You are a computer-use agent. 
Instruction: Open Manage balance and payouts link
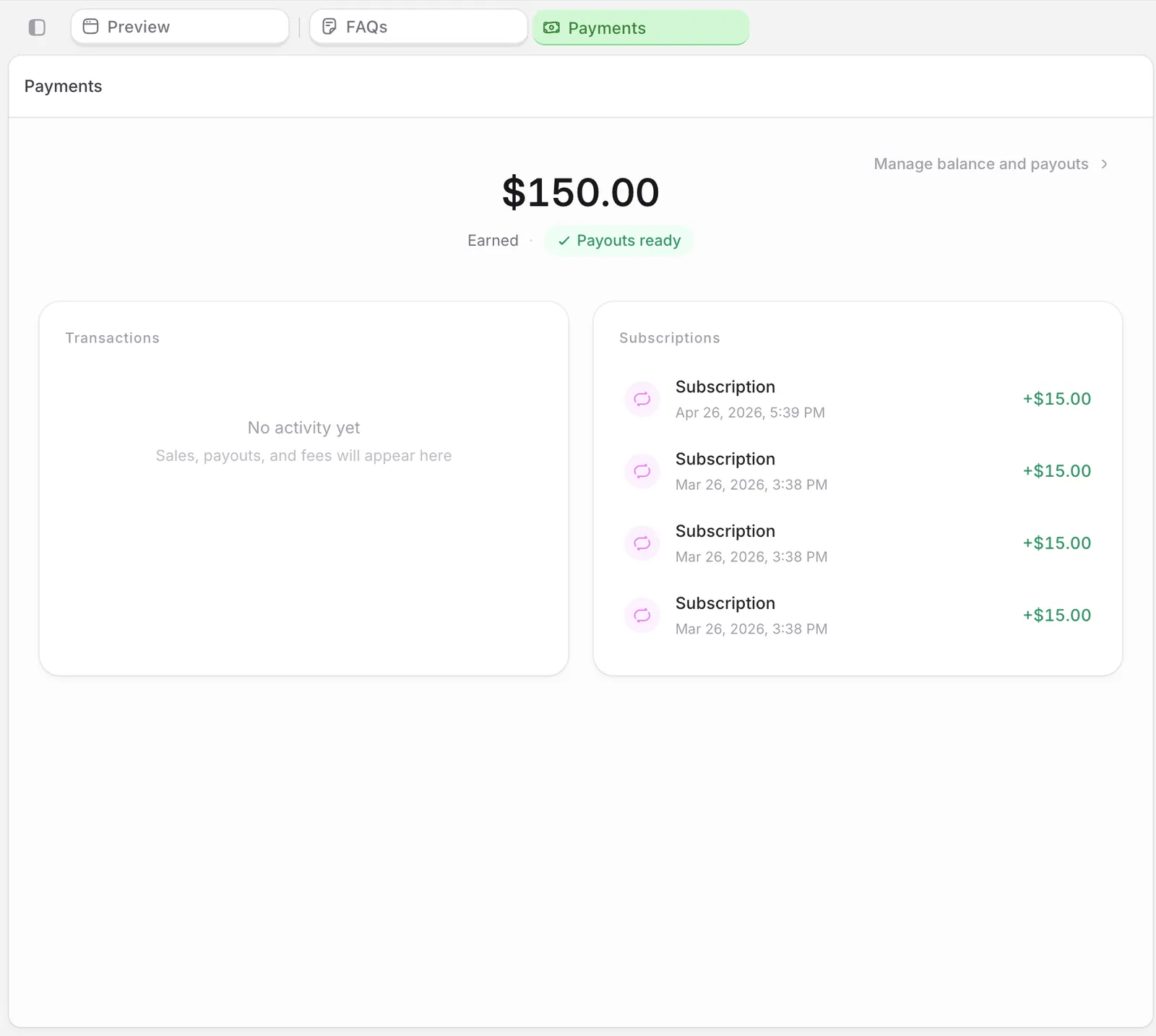point(991,164)
